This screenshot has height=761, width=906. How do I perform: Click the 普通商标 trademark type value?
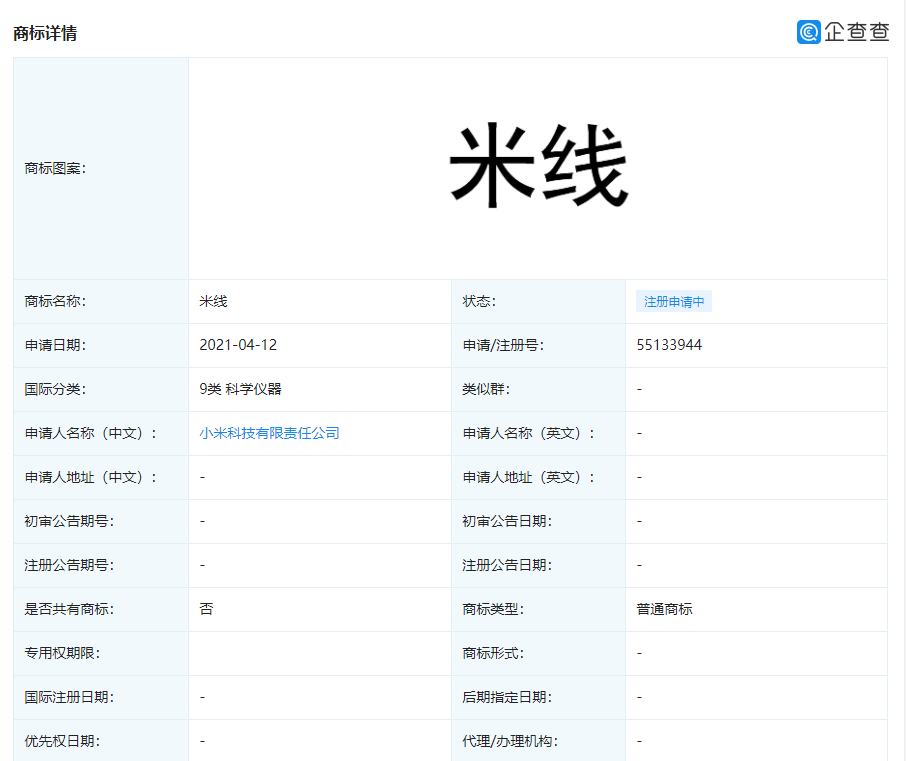[664, 609]
